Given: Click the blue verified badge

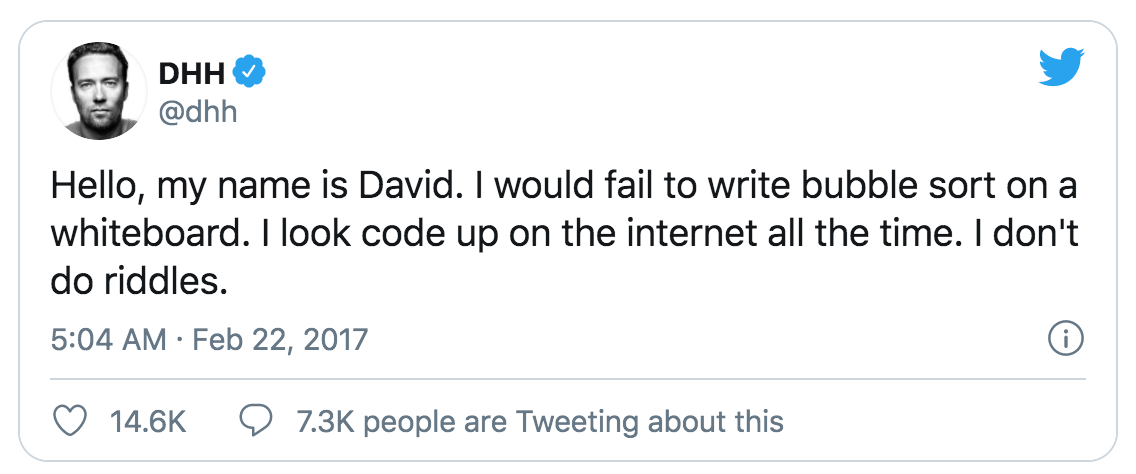Looking at the screenshot, I should tap(249, 72).
